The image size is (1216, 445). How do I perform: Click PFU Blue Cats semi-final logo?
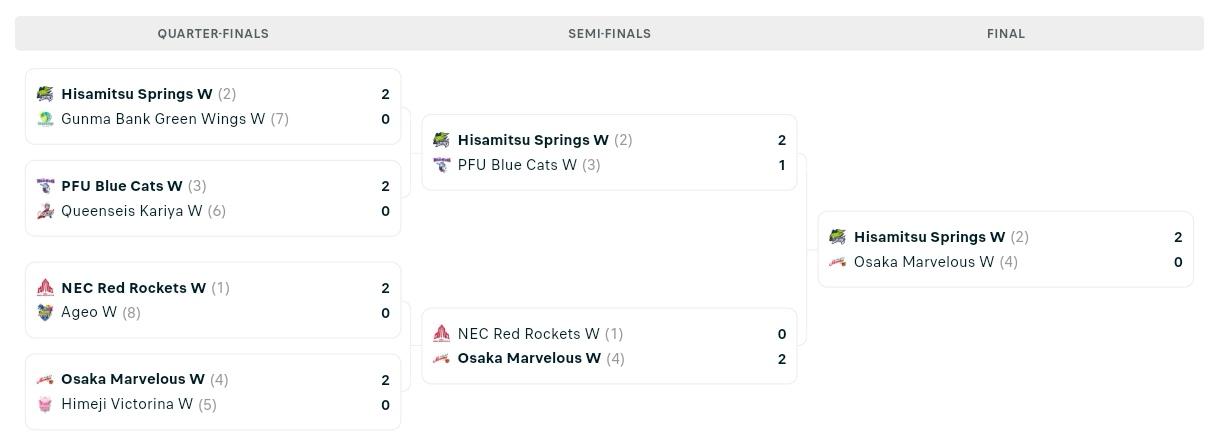click(x=441, y=165)
